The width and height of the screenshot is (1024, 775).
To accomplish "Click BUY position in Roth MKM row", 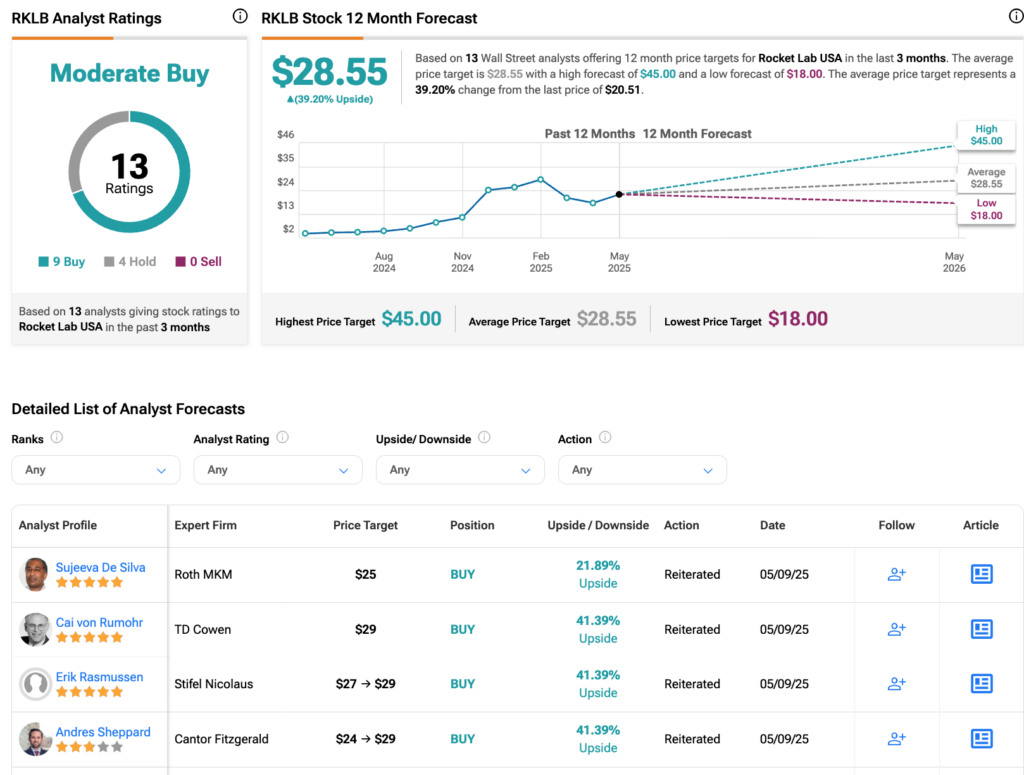I will [462, 575].
